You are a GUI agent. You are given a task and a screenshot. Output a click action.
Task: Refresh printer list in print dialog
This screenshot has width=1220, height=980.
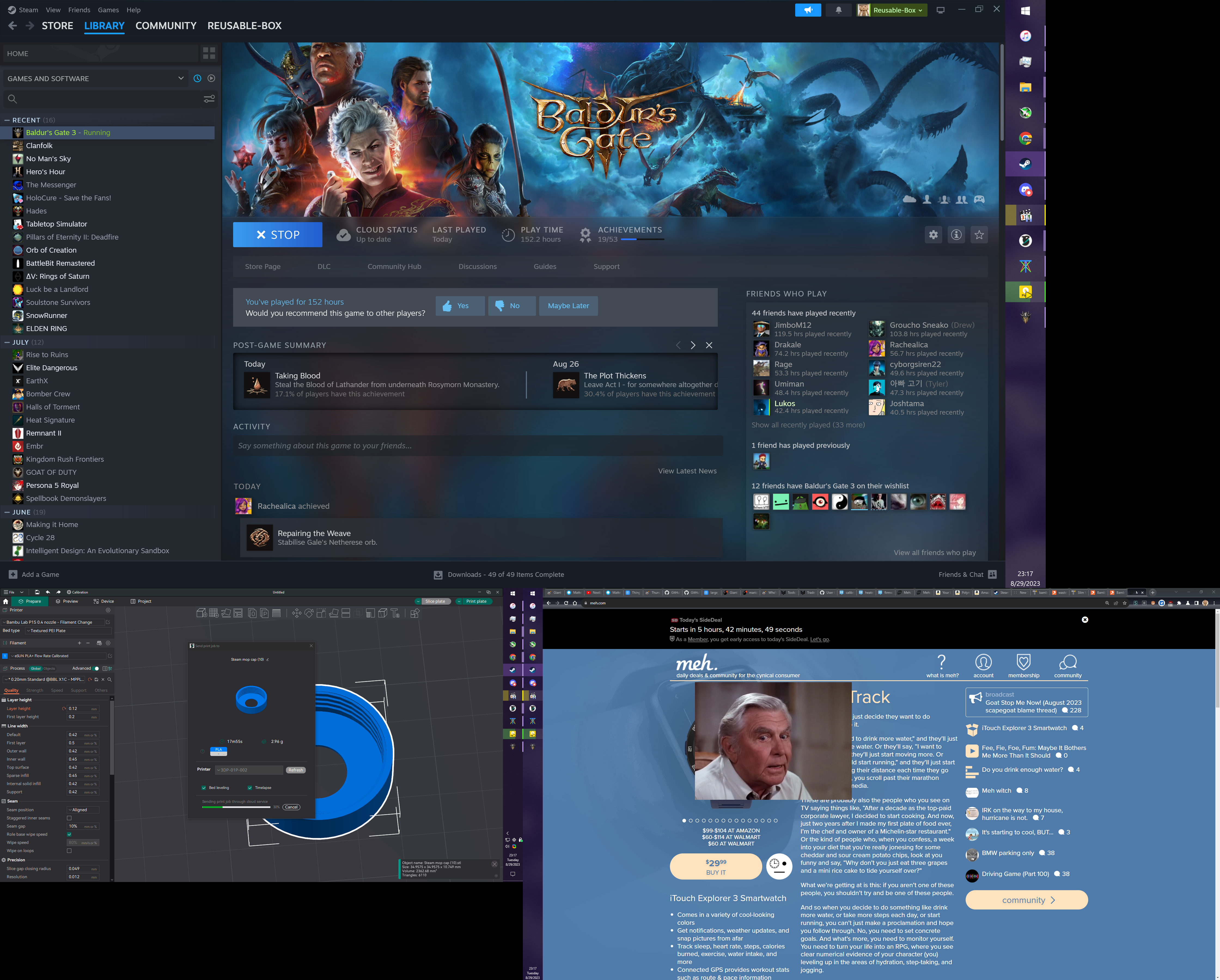pos(296,770)
